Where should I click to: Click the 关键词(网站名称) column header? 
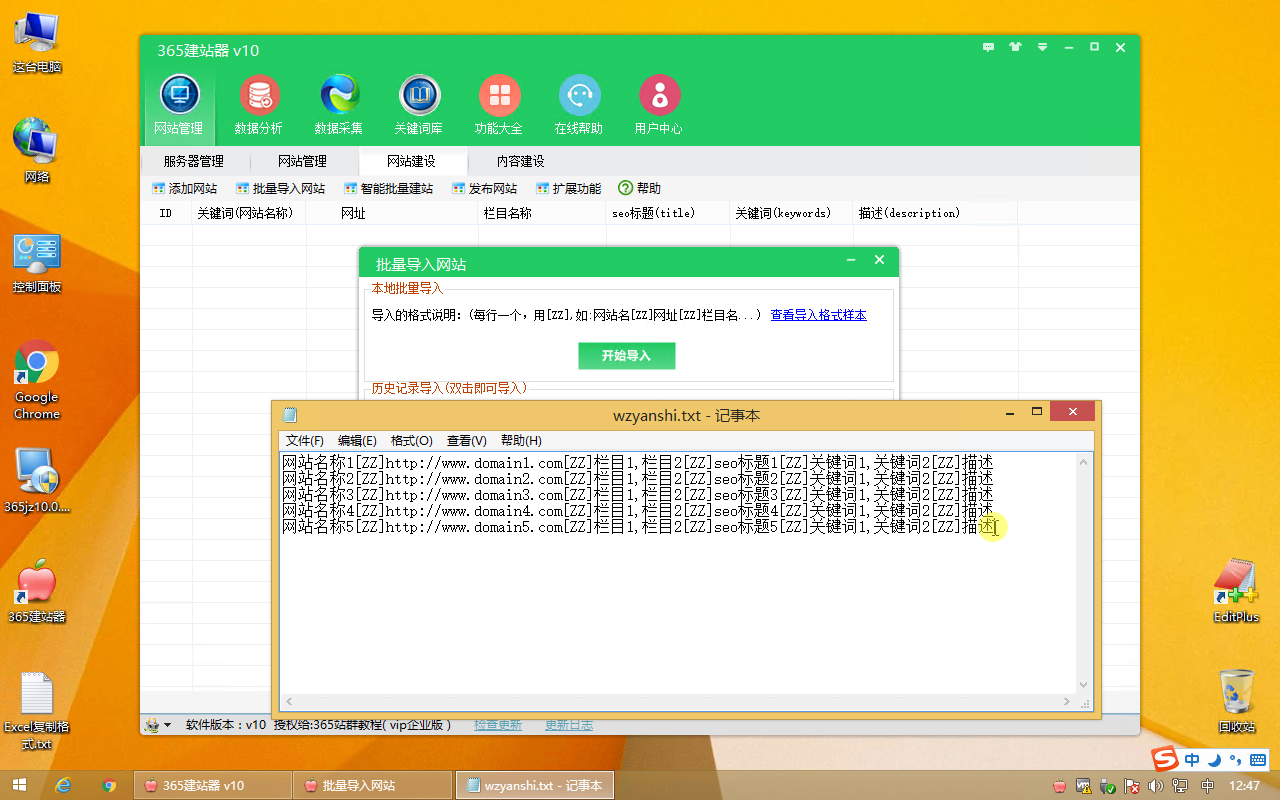pyautogui.click(x=249, y=213)
